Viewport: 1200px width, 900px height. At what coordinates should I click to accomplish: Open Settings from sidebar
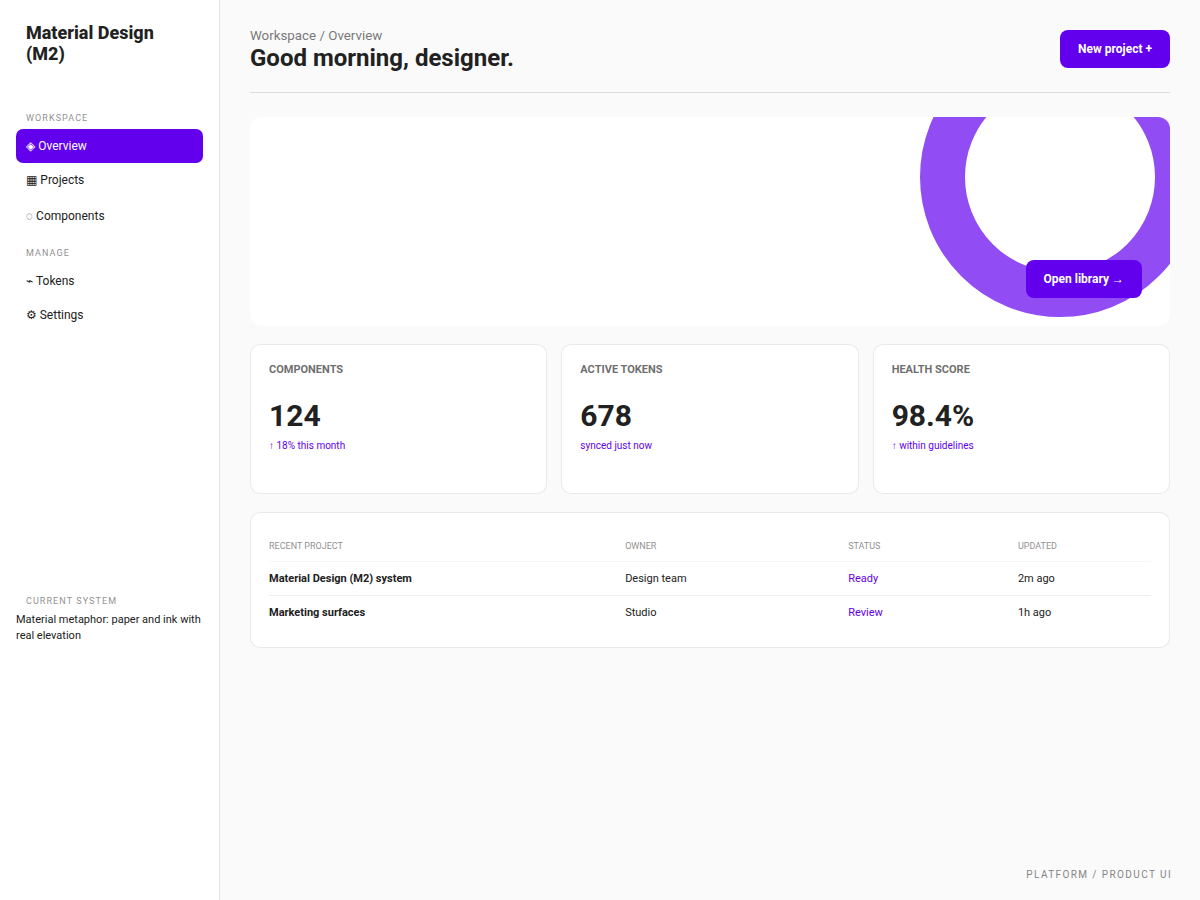coord(109,315)
